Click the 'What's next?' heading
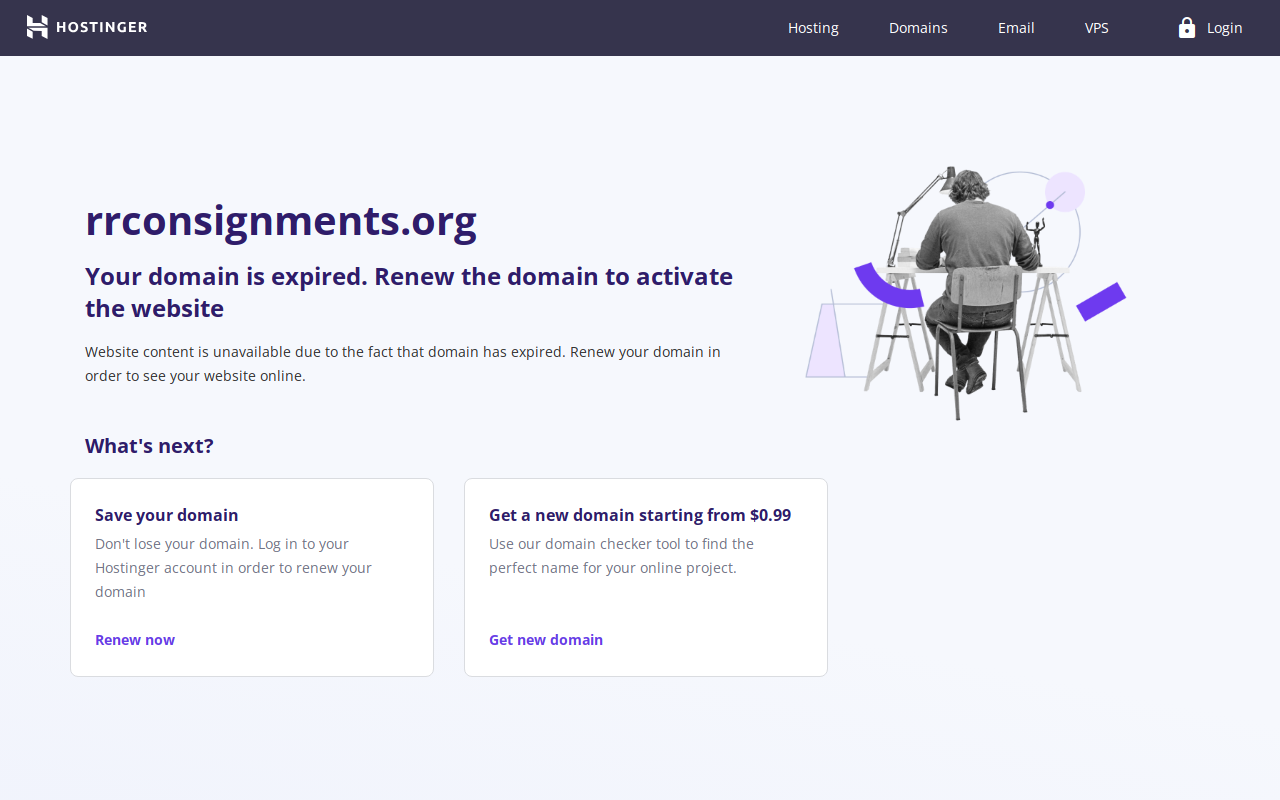Viewport: 1280px width, 800px height. click(149, 446)
